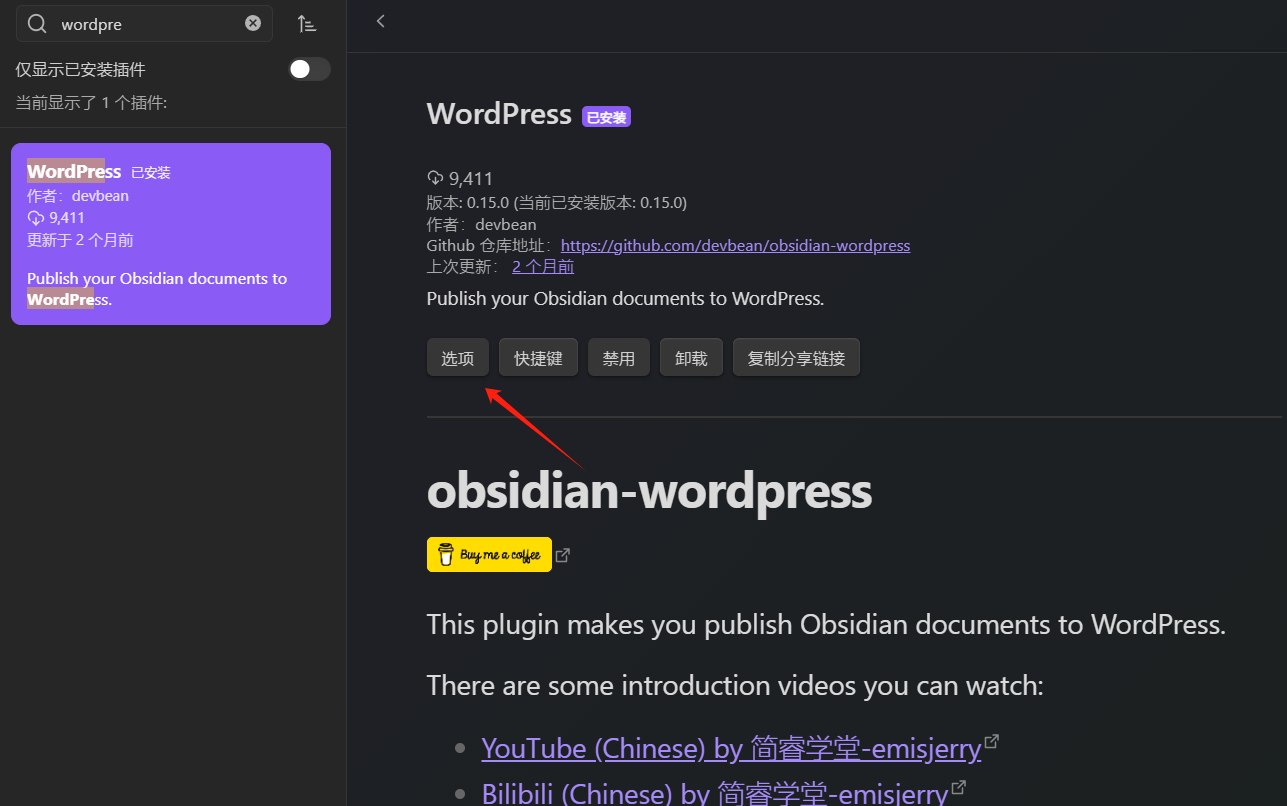Open the plugin 选项 settings

click(x=457, y=356)
